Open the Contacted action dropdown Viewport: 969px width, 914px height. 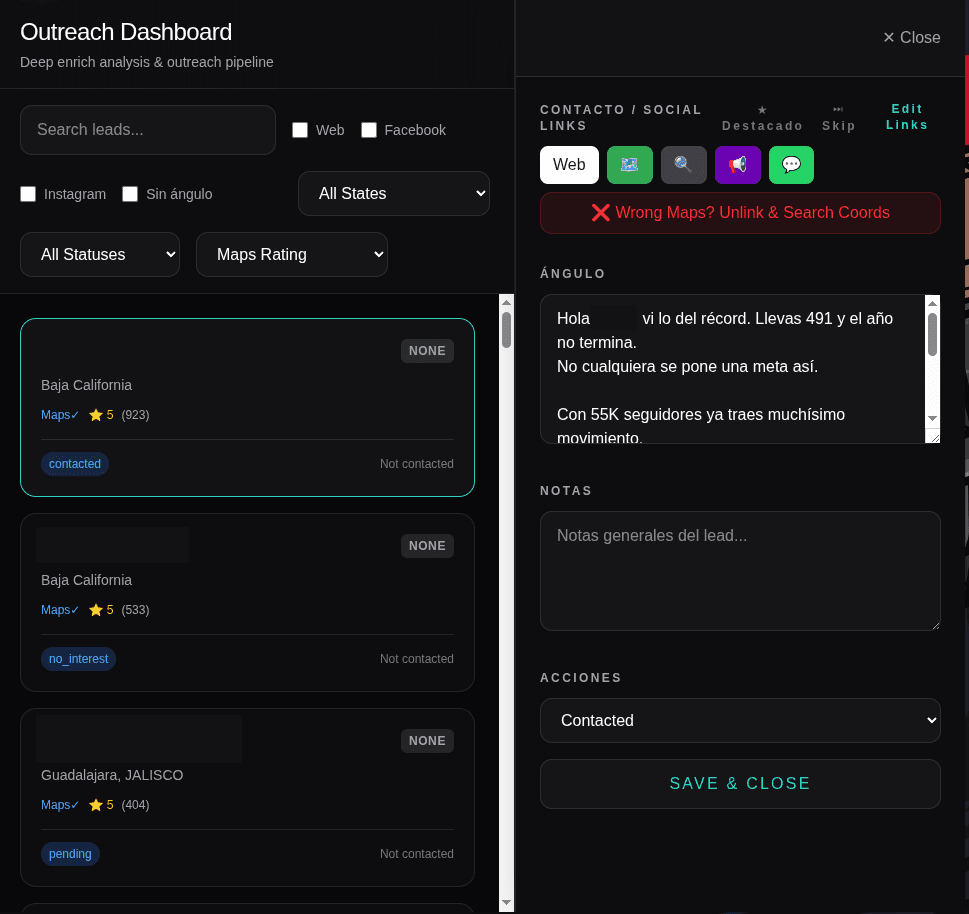pyautogui.click(x=740, y=721)
